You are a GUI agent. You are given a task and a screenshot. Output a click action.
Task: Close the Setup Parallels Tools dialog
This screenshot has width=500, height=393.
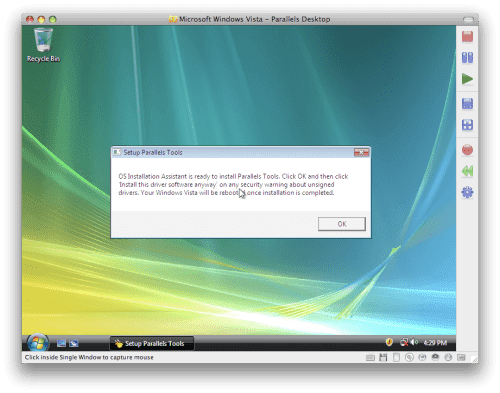[361, 152]
